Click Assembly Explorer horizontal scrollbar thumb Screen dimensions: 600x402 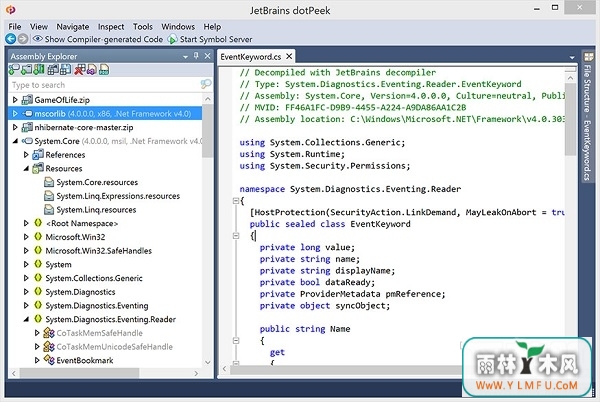[79, 373]
